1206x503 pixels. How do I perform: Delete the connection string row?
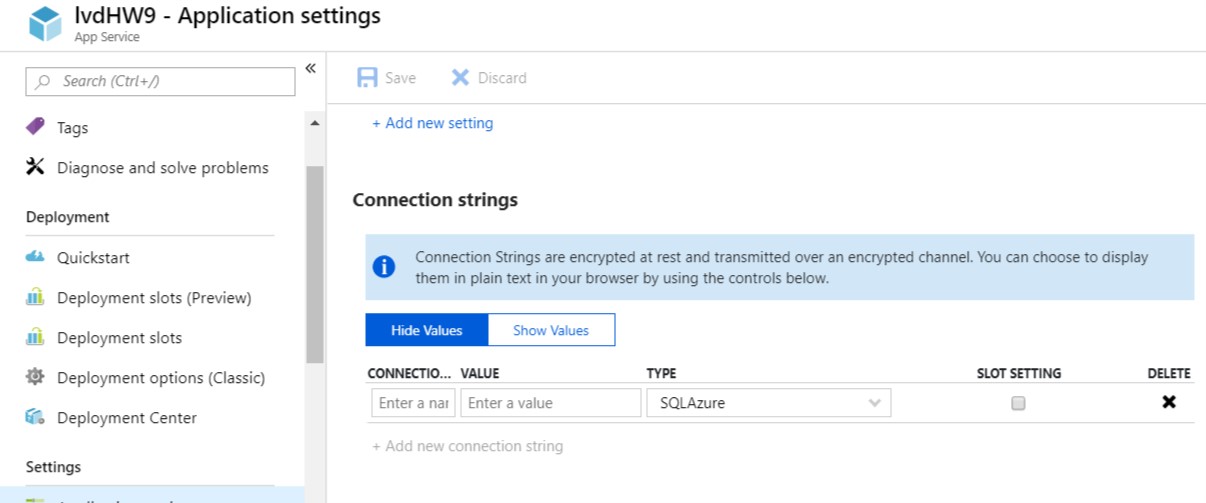pos(1168,402)
